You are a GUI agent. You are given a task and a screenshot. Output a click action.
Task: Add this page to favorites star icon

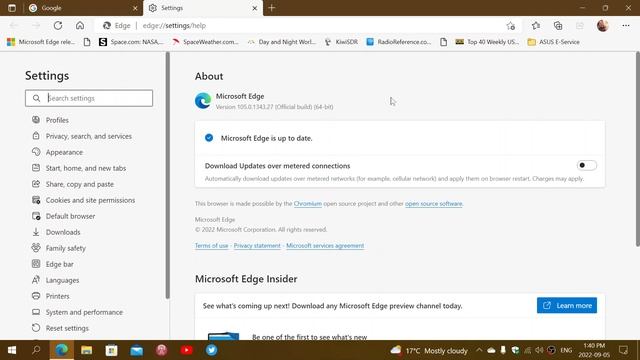pos(511,26)
